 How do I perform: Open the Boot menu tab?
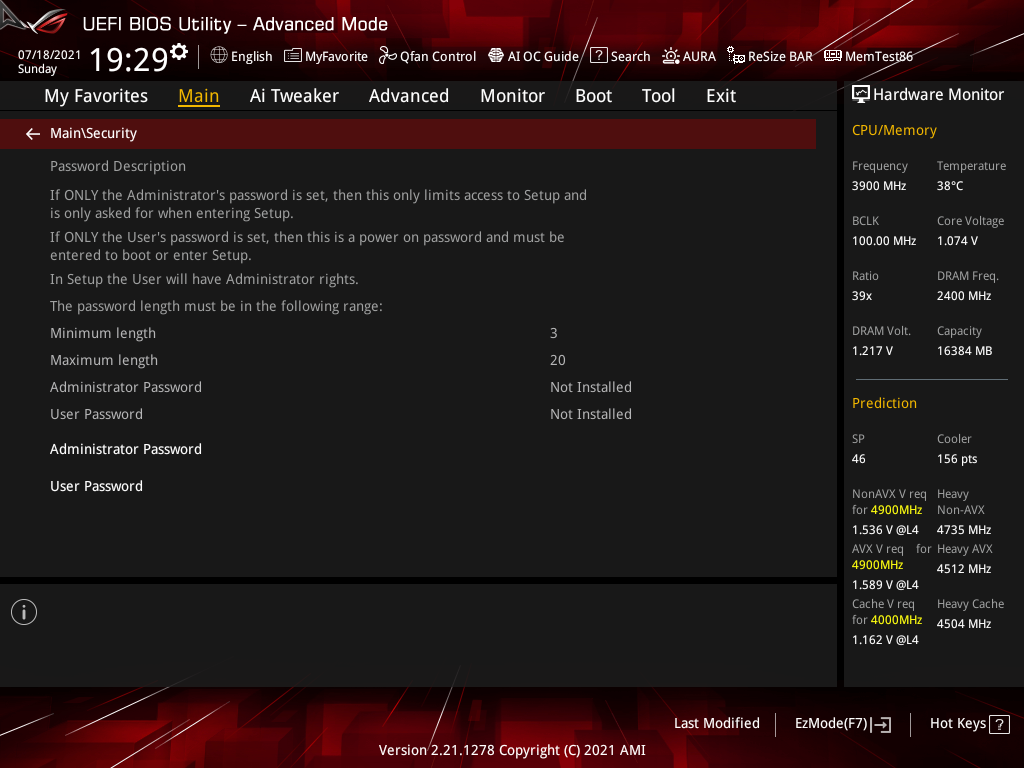tap(593, 95)
